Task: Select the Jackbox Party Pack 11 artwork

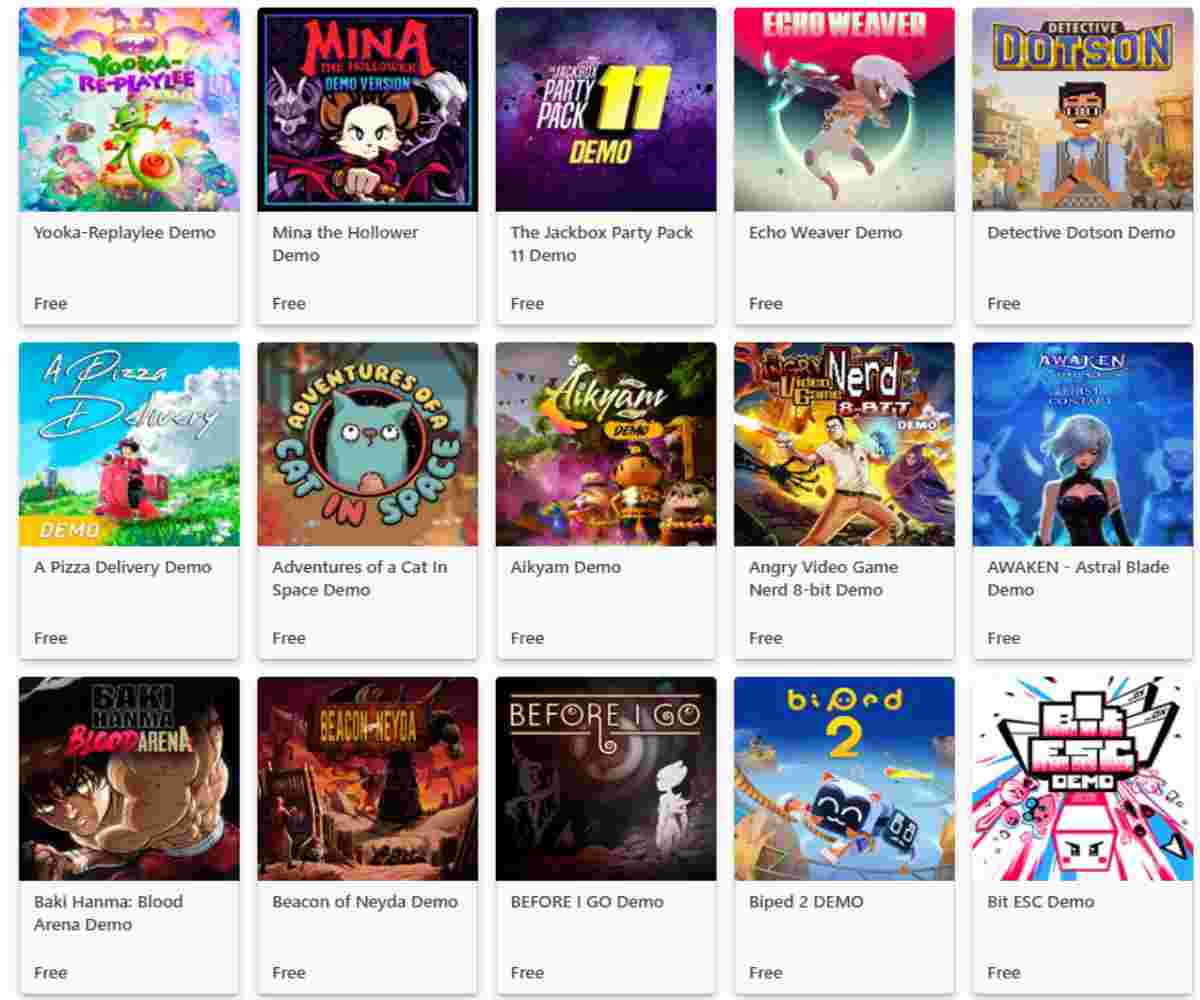Action: 606,110
